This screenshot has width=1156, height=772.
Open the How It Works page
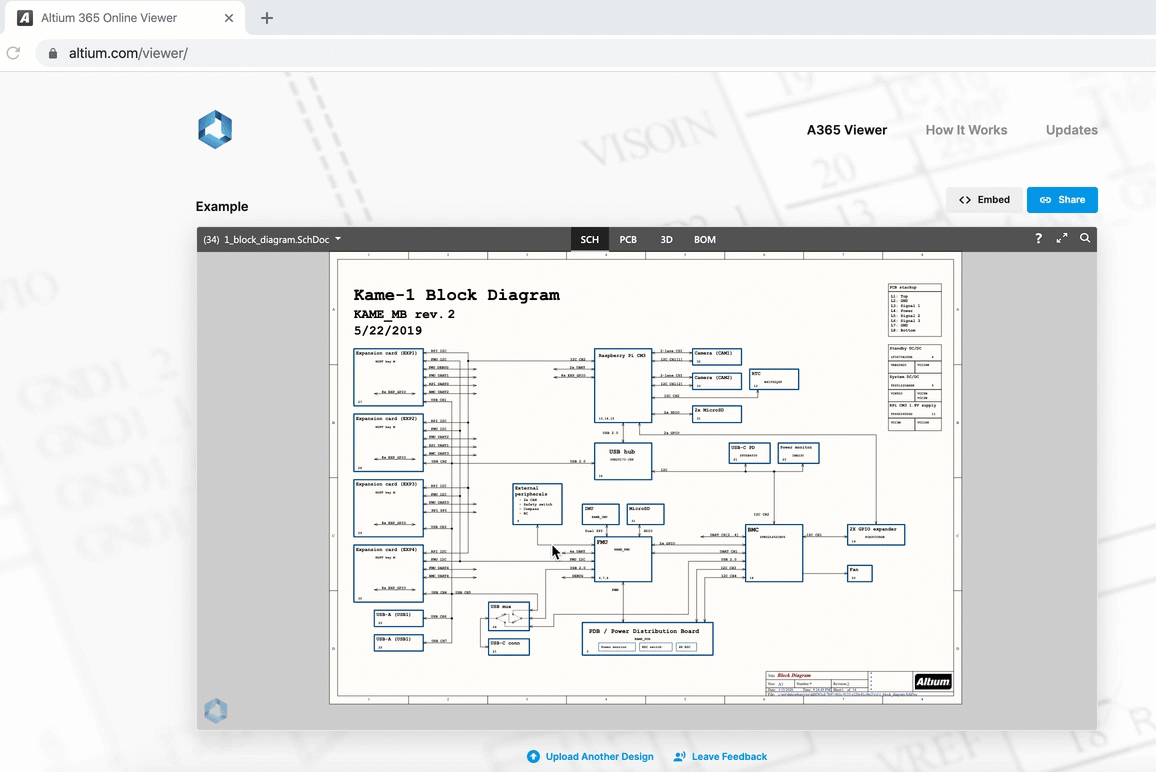966,130
